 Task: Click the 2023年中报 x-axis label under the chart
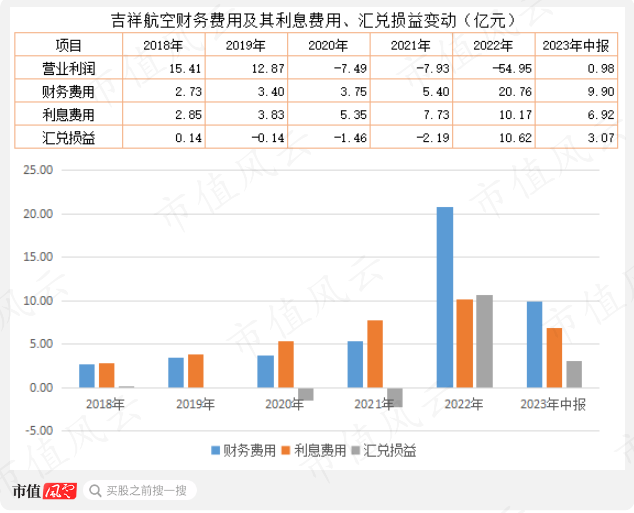(x=553, y=404)
